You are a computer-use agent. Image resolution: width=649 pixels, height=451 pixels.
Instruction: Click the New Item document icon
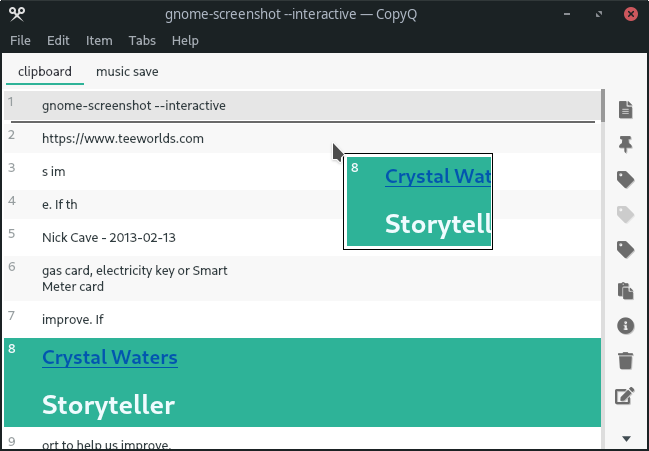(x=625, y=110)
